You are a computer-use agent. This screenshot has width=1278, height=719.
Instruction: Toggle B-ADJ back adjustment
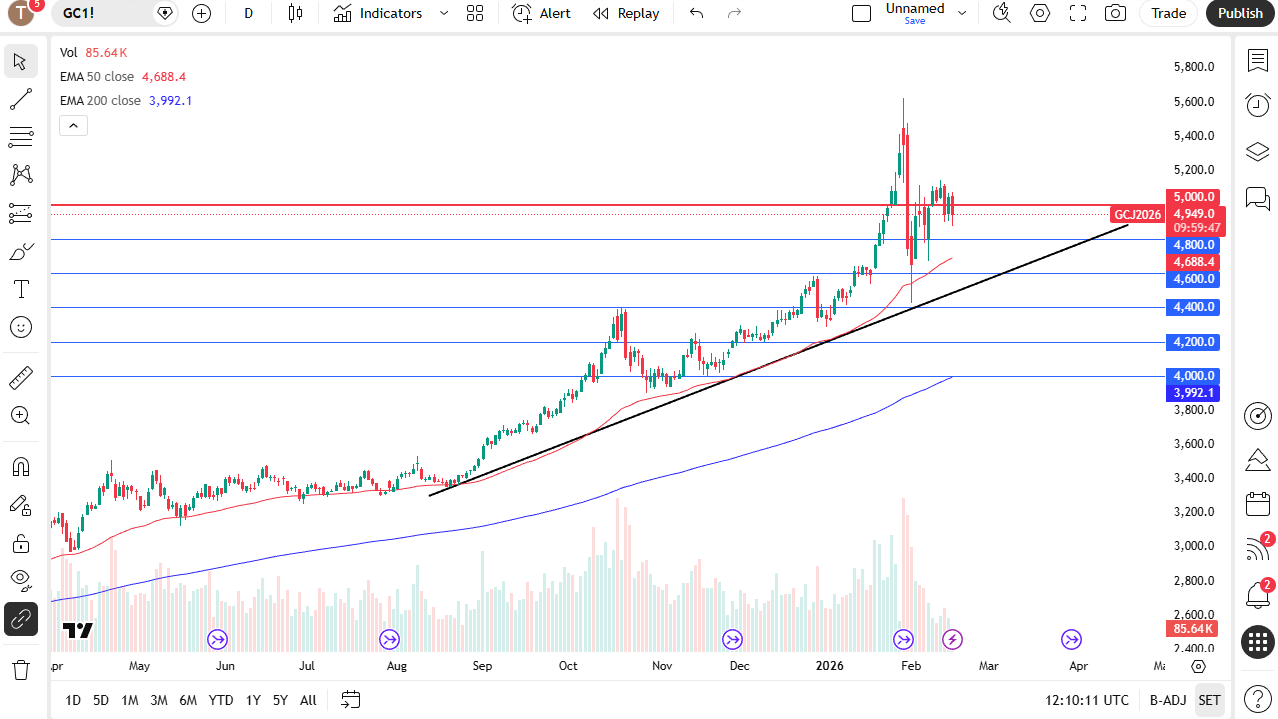click(x=1167, y=700)
